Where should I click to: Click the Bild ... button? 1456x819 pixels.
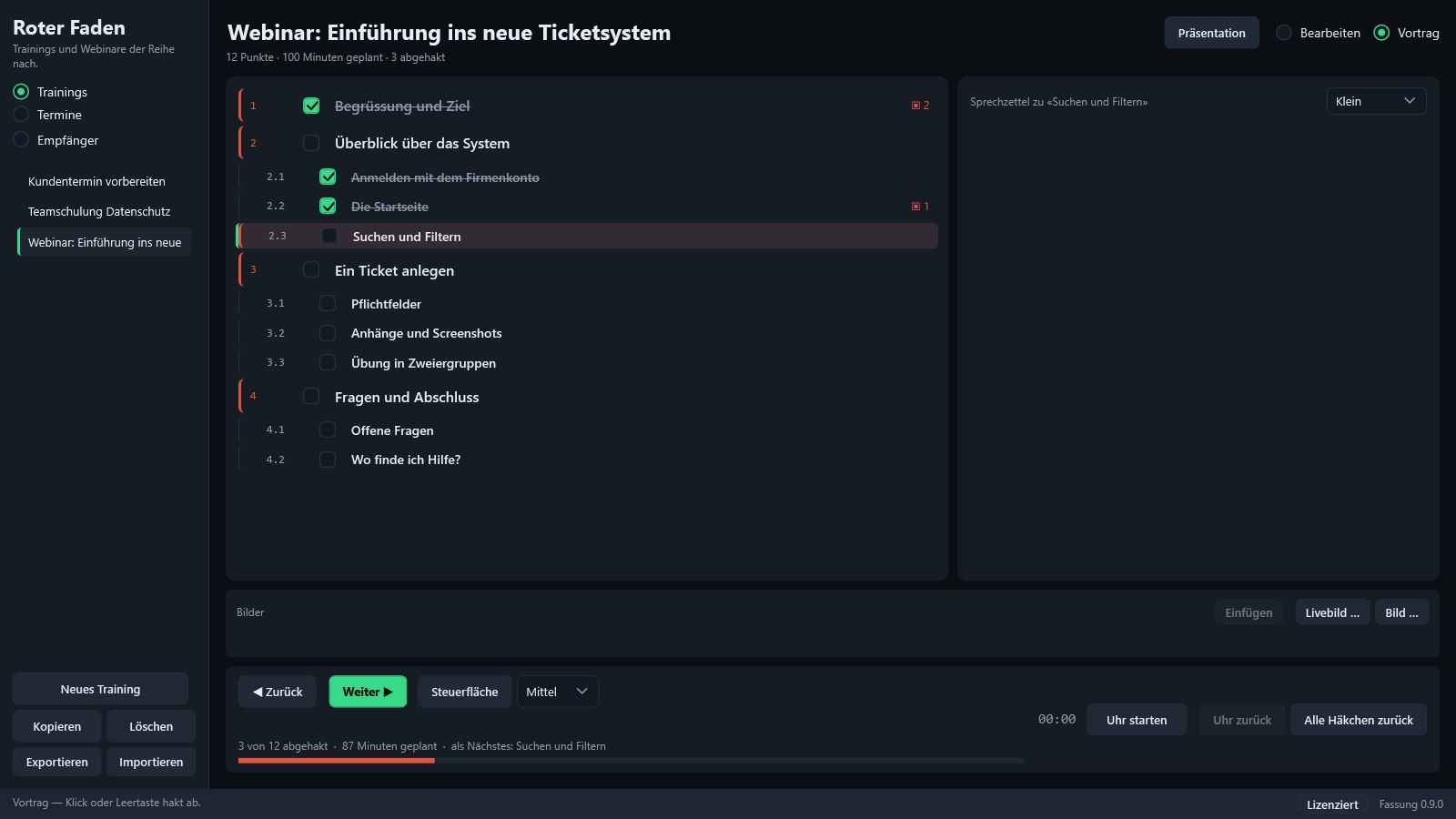click(1401, 612)
